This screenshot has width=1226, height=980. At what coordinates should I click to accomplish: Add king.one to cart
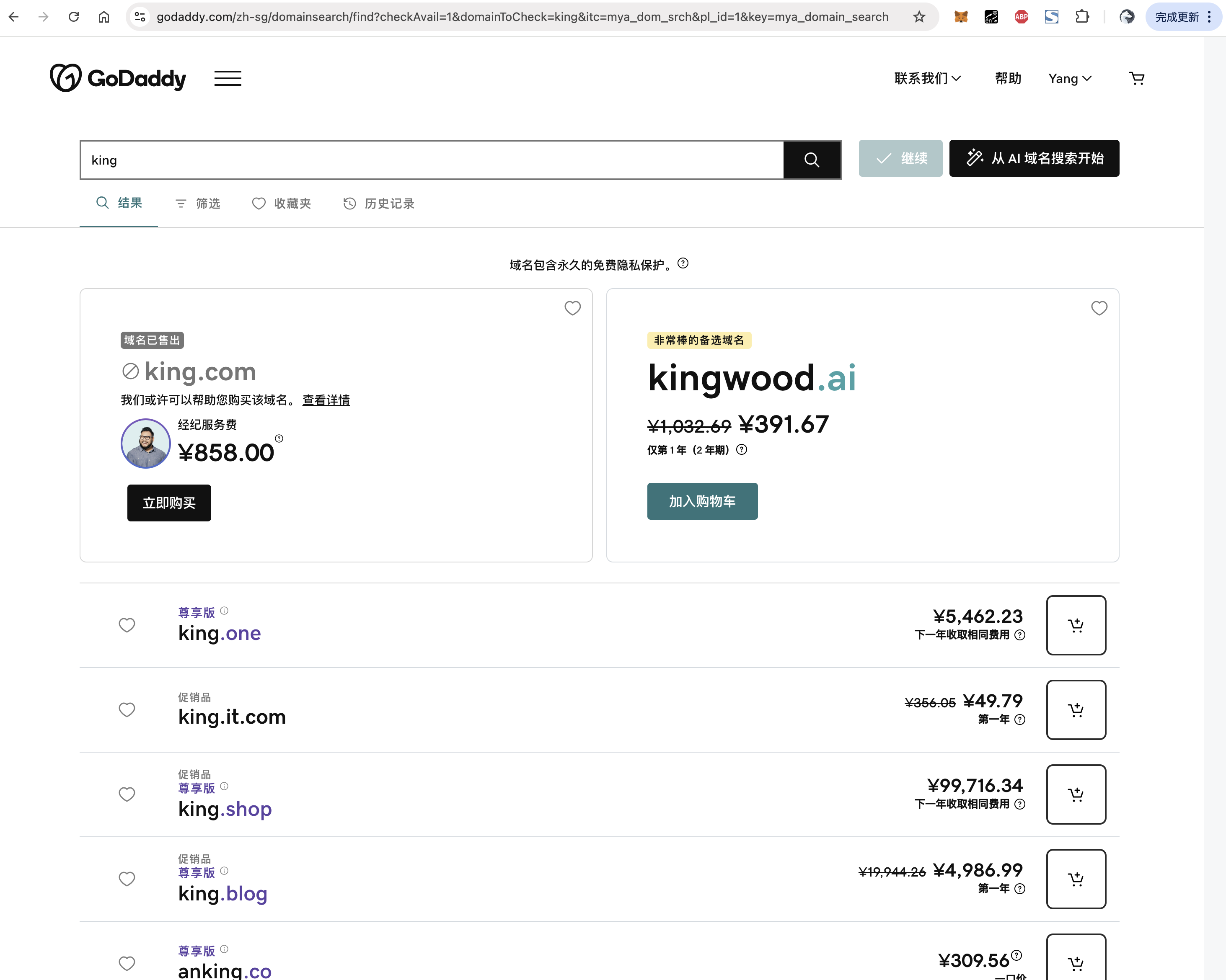(x=1075, y=625)
